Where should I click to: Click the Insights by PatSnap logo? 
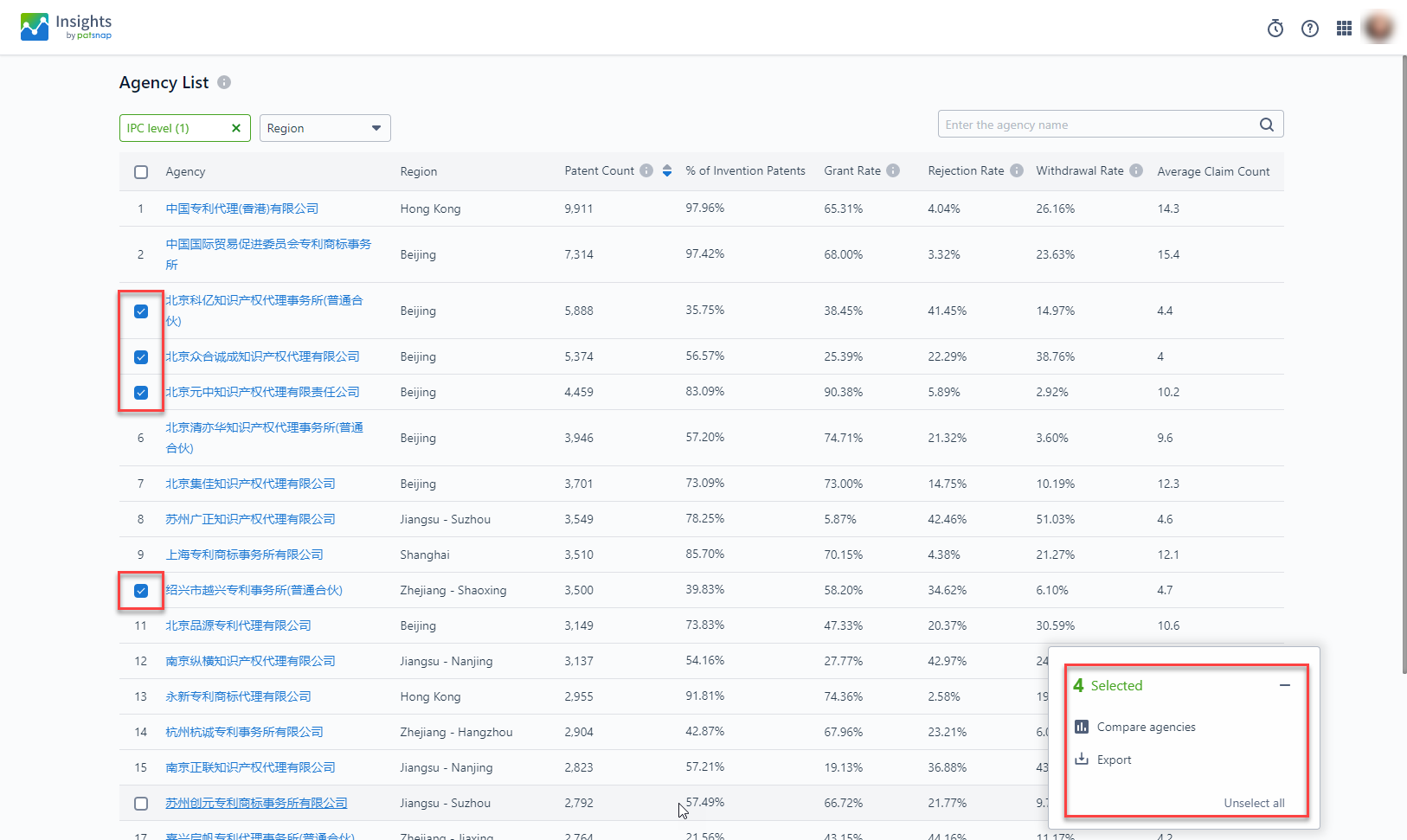click(x=67, y=27)
